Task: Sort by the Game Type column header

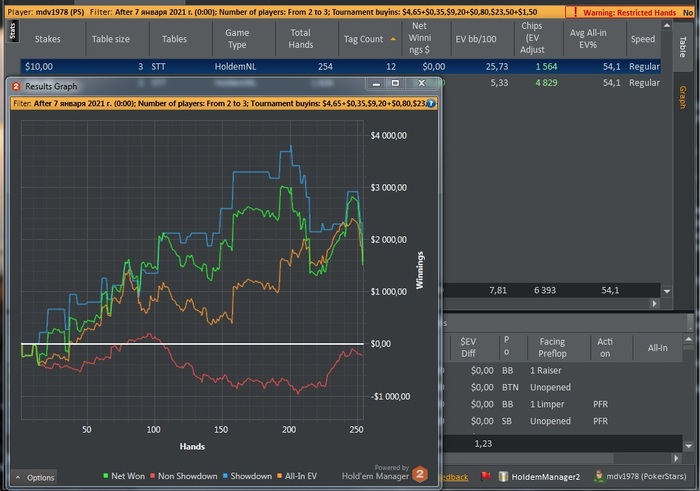Action: (237, 39)
